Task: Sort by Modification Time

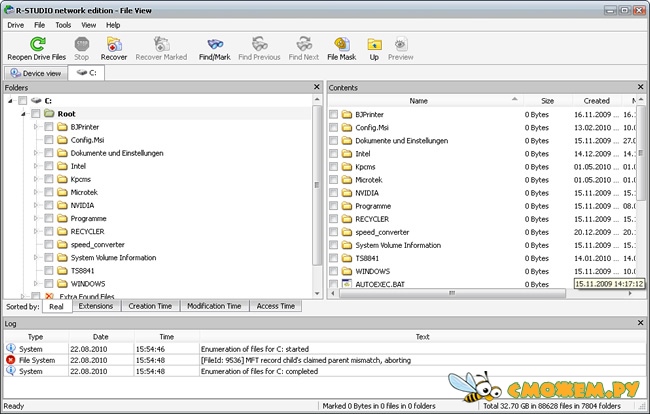Action: tap(214, 306)
